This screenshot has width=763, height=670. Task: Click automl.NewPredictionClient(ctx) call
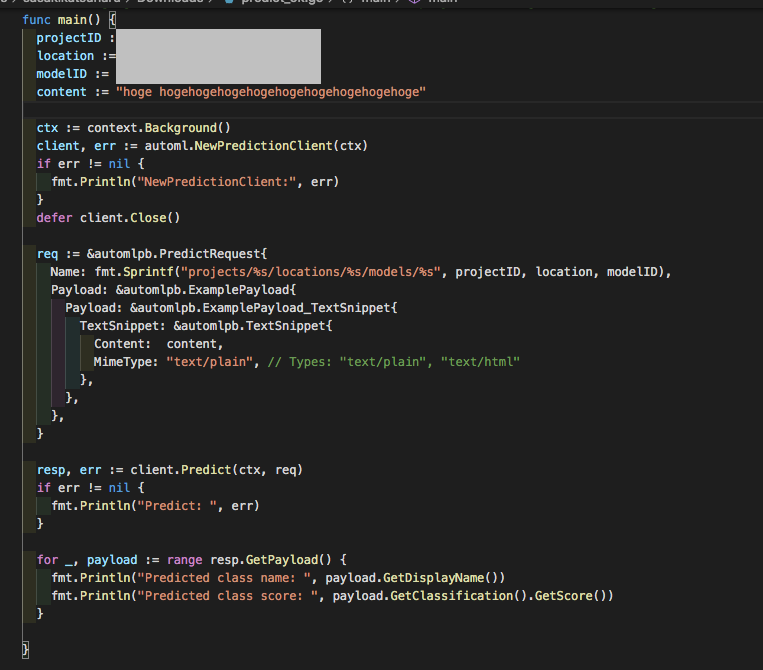pyautogui.click(x=256, y=146)
